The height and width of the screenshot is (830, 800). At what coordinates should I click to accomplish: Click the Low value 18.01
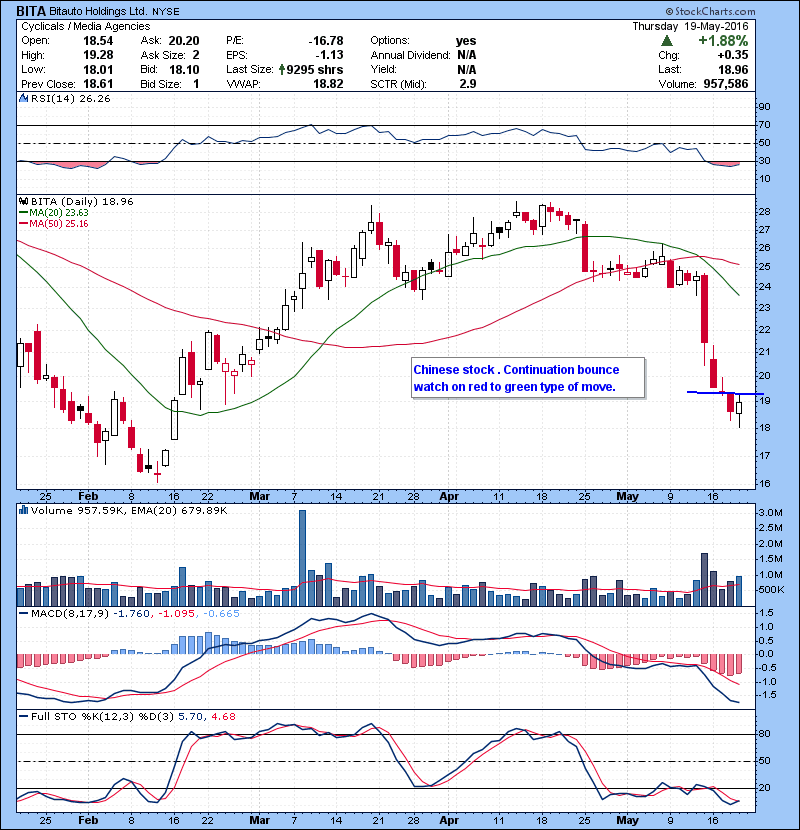pos(98,69)
